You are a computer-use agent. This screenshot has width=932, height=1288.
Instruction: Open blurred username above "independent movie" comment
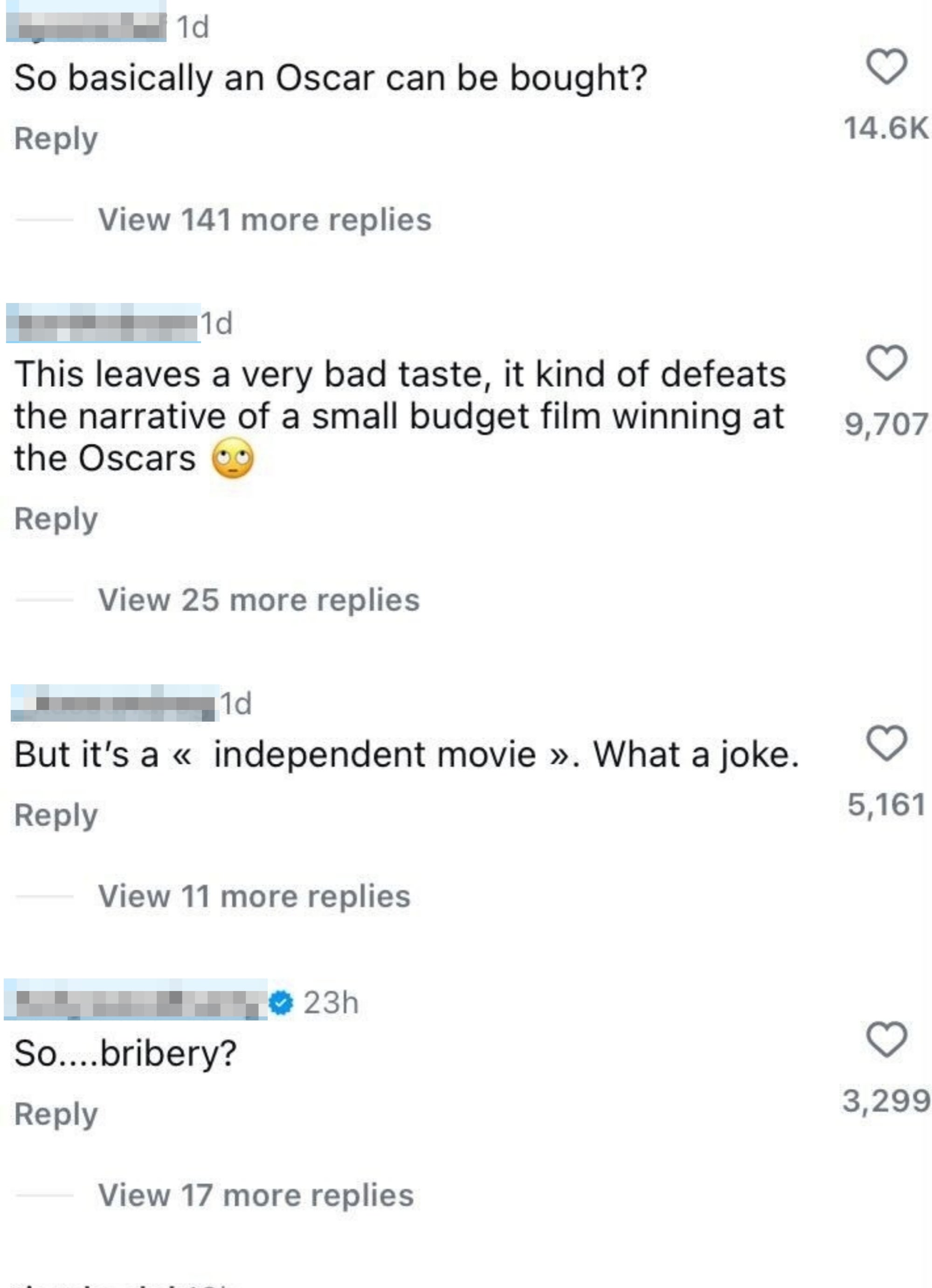pyautogui.click(x=115, y=703)
